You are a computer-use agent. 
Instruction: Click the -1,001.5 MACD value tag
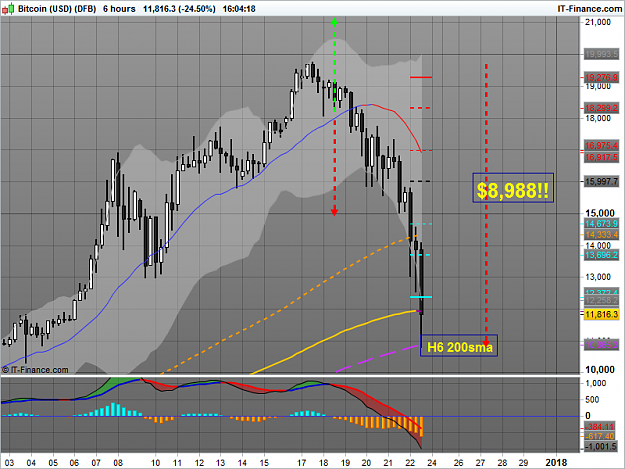(601, 446)
